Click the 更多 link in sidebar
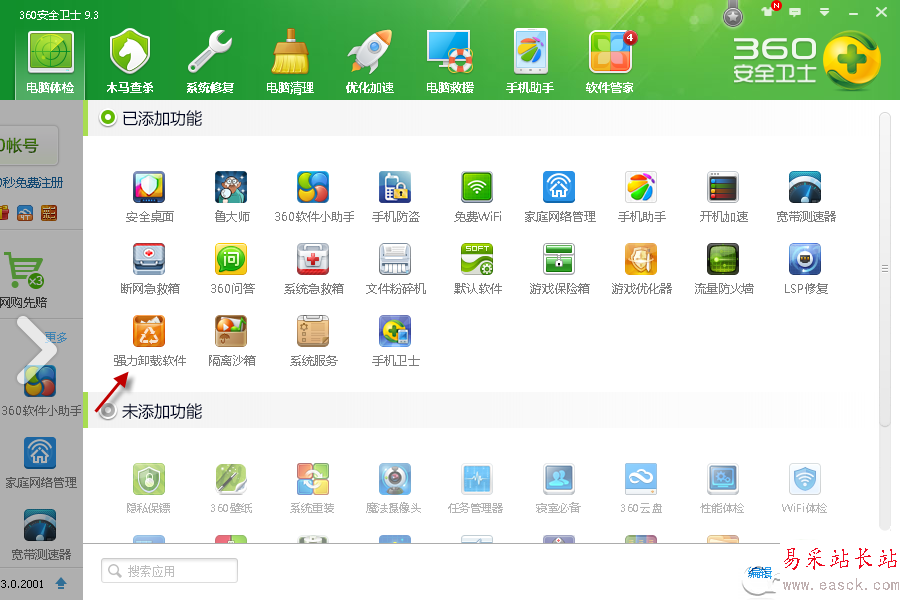Screen dimensions: 900x600 56,337
